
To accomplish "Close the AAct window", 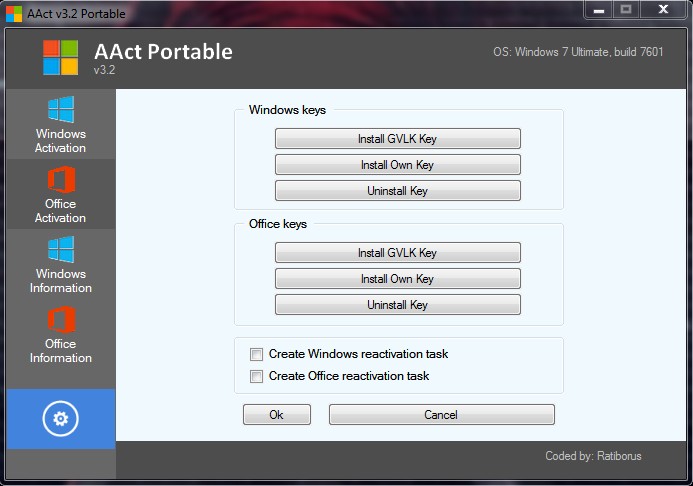I will click(x=663, y=10).
